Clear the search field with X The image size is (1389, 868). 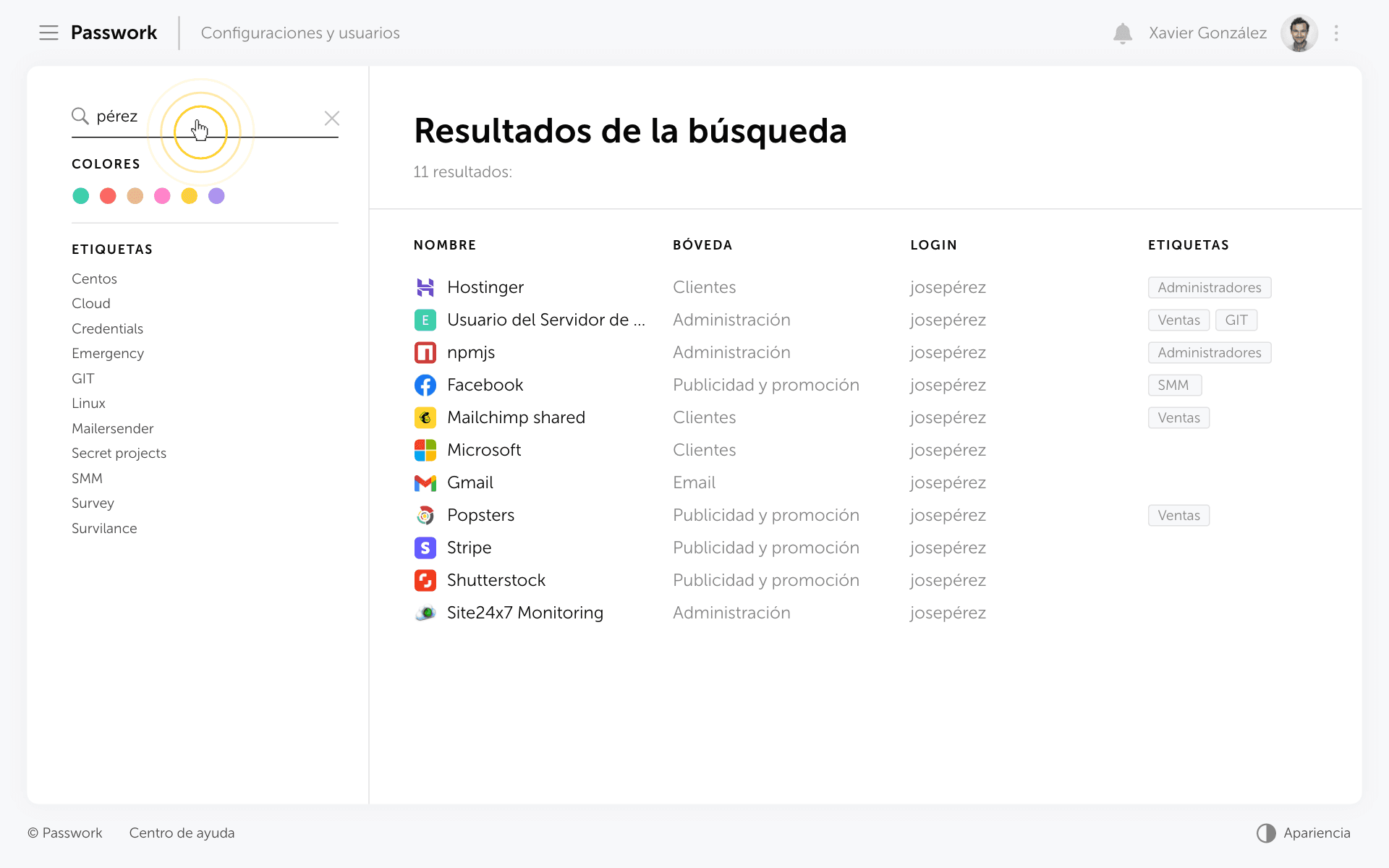[332, 118]
